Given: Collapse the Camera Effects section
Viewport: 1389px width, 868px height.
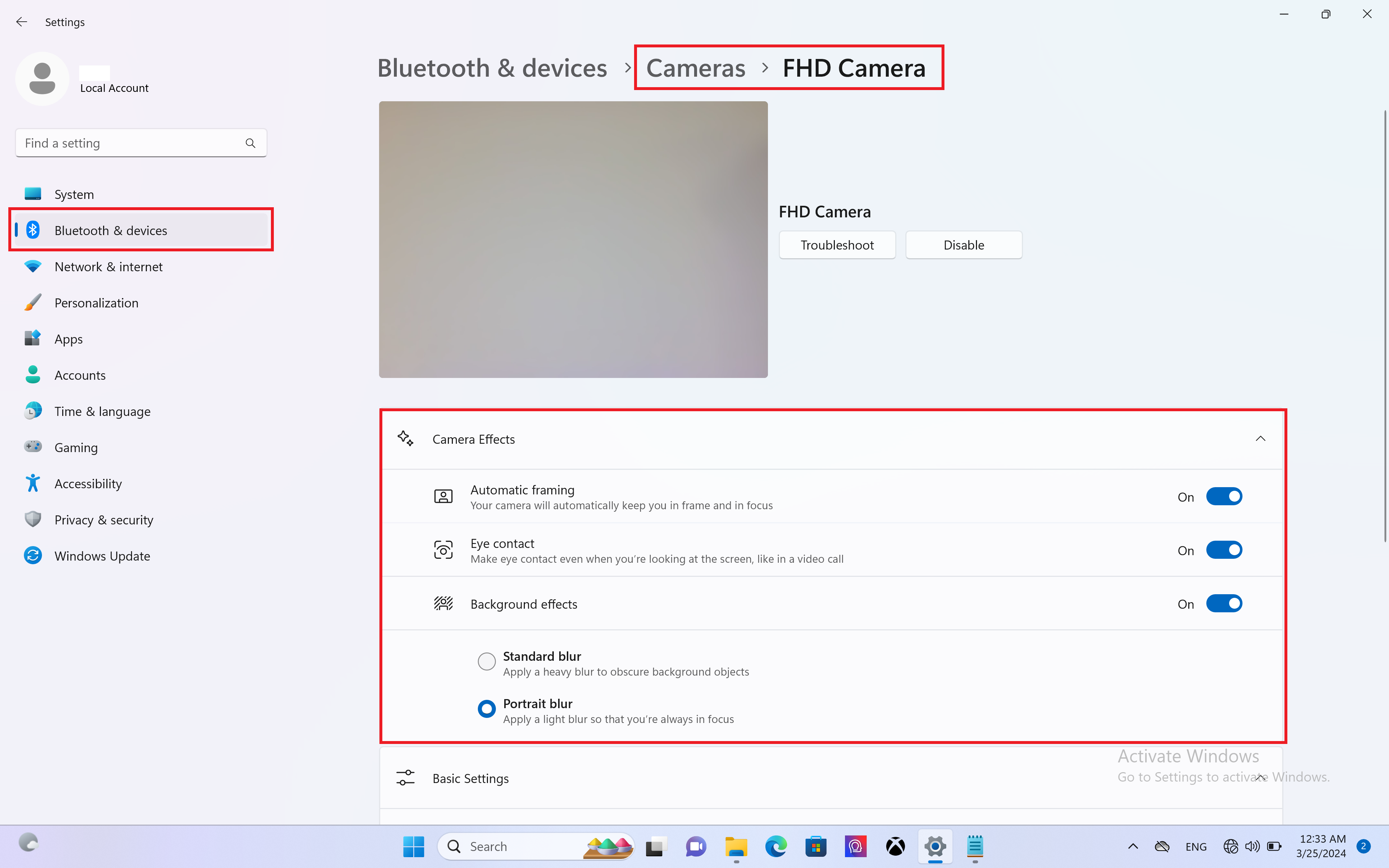Looking at the screenshot, I should [1260, 439].
